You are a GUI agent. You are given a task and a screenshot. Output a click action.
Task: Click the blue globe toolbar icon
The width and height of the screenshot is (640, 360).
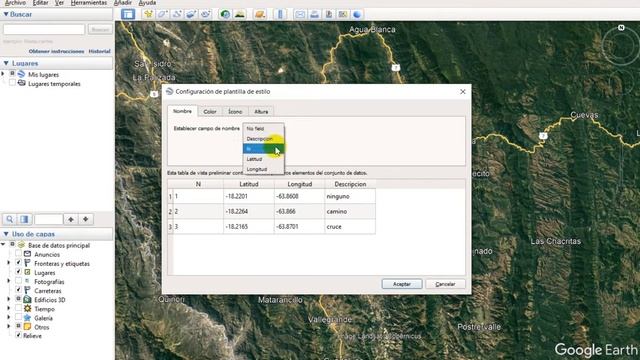[x=357, y=14]
